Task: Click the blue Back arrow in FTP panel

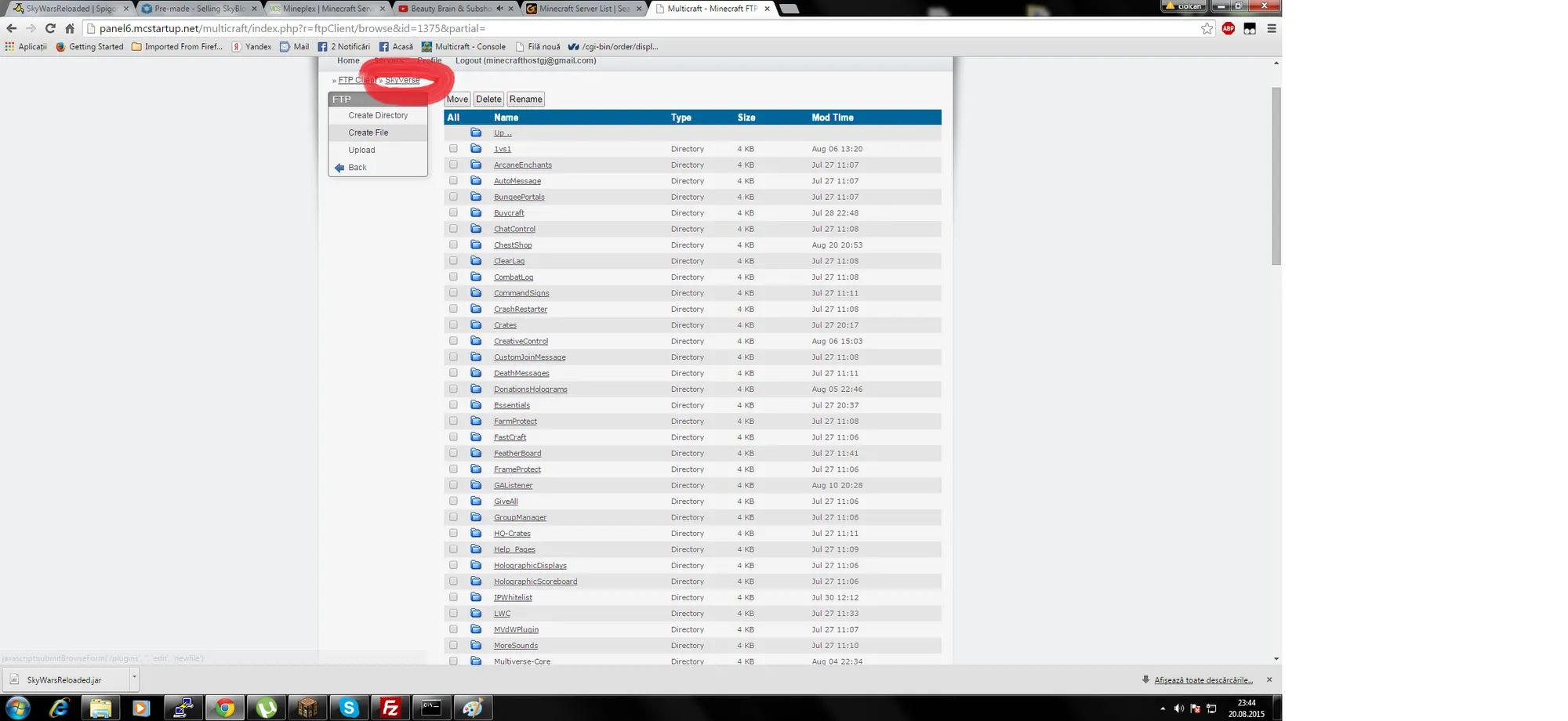Action: tap(339, 168)
